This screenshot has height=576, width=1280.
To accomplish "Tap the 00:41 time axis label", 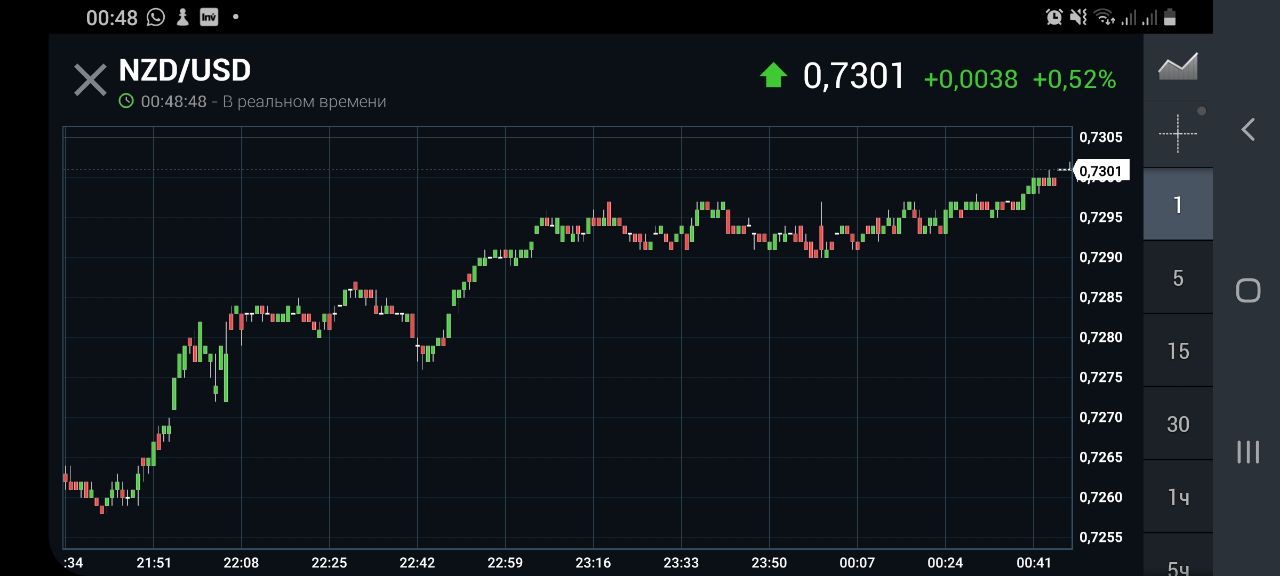I will tap(1033, 563).
